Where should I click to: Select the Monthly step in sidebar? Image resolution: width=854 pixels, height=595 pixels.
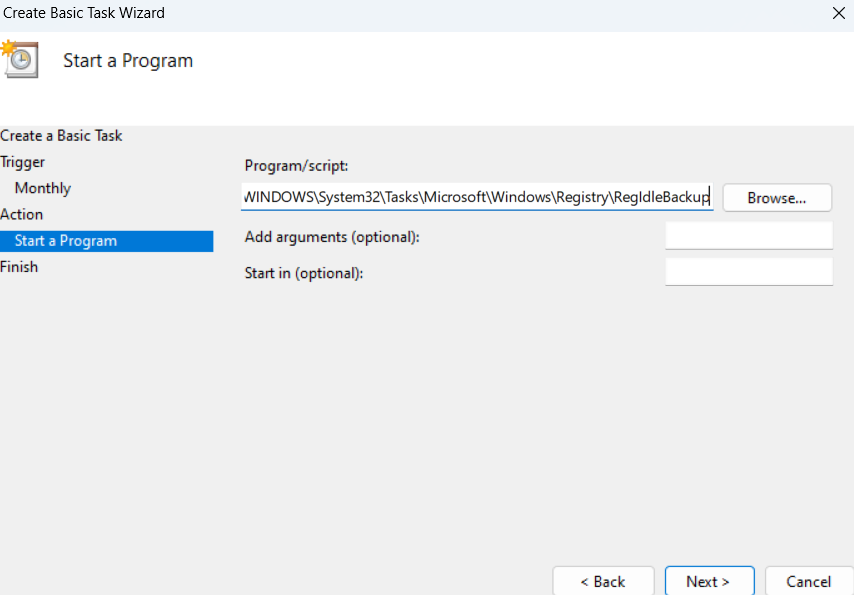tap(42, 188)
